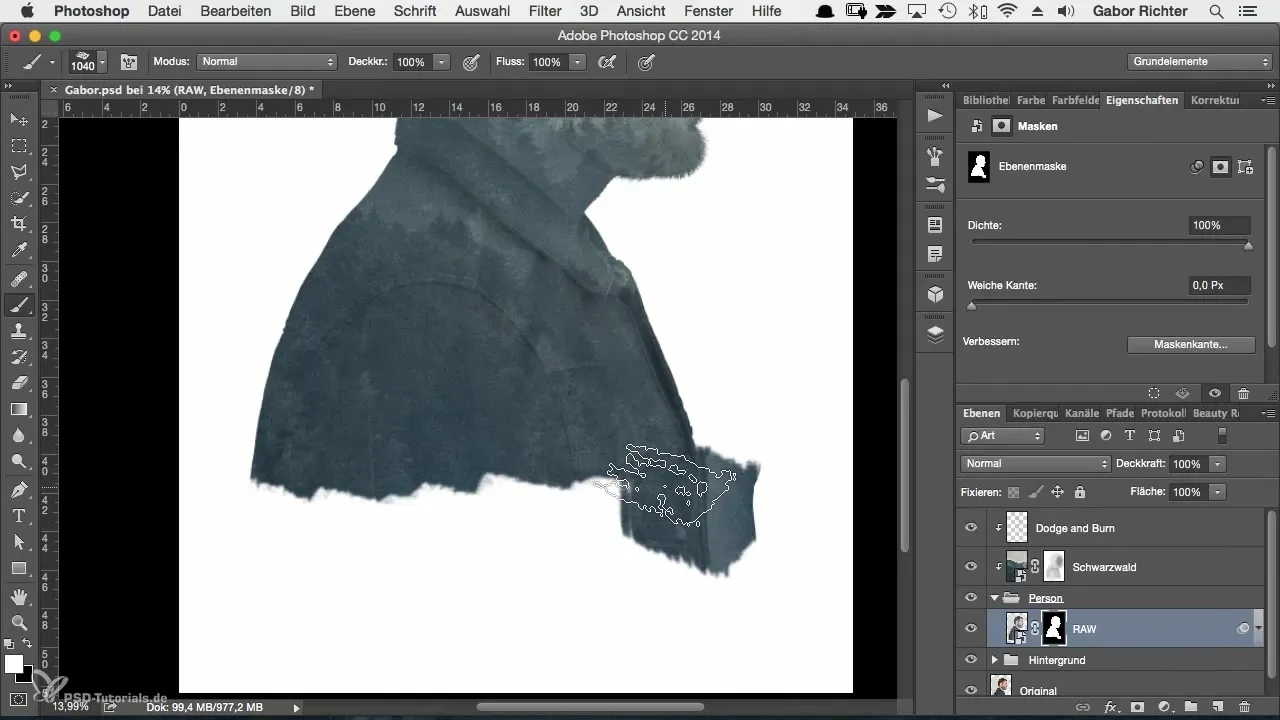The width and height of the screenshot is (1280, 720).
Task: Select the Gradient tool
Action: [18, 409]
